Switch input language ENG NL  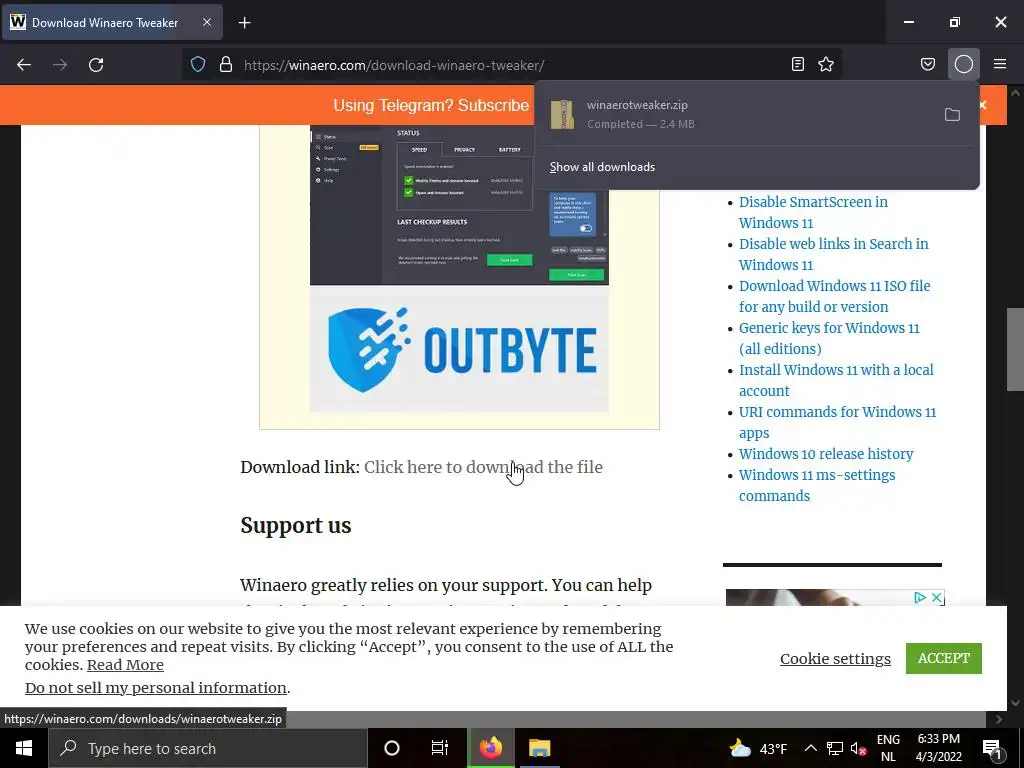[888, 748]
